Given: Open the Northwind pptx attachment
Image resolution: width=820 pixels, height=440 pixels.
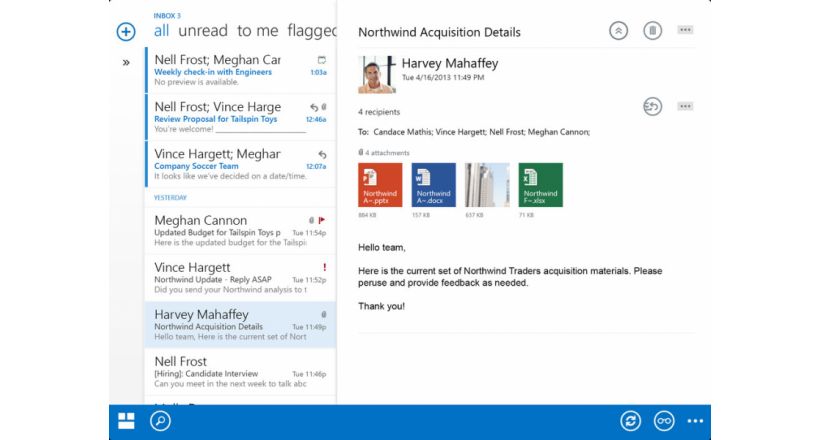Looking at the screenshot, I should pyautogui.click(x=380, y=185).
